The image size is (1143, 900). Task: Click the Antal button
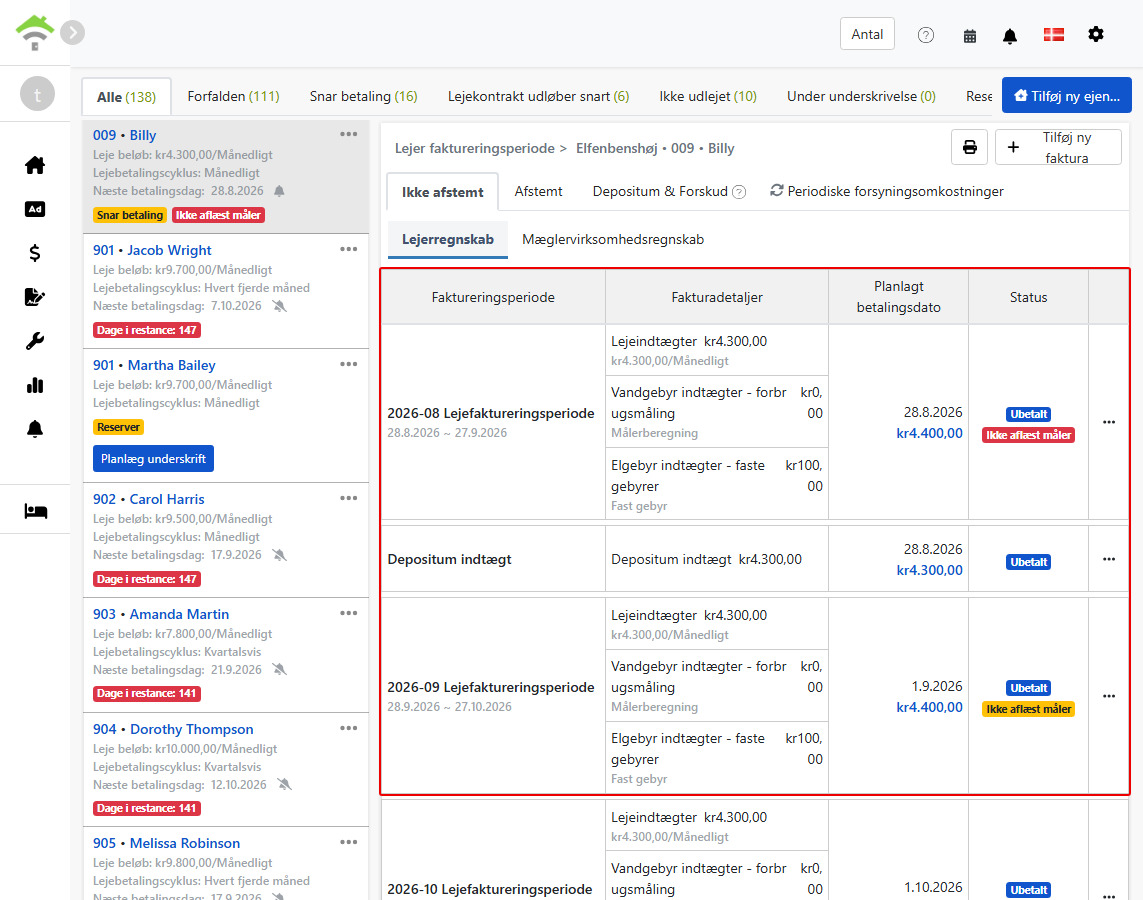click(867, 34)
